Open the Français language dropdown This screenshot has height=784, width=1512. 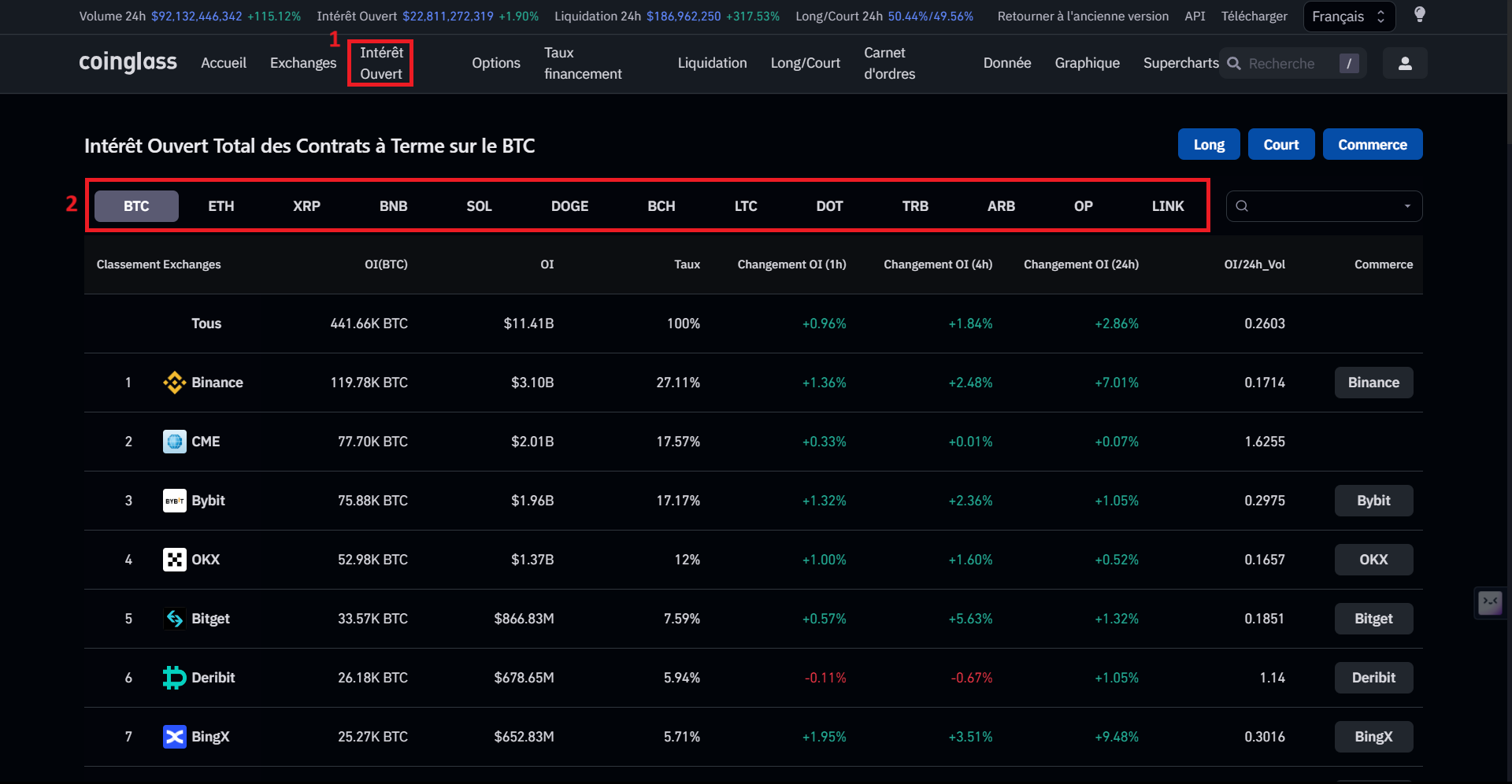(x=1349, y=17)
